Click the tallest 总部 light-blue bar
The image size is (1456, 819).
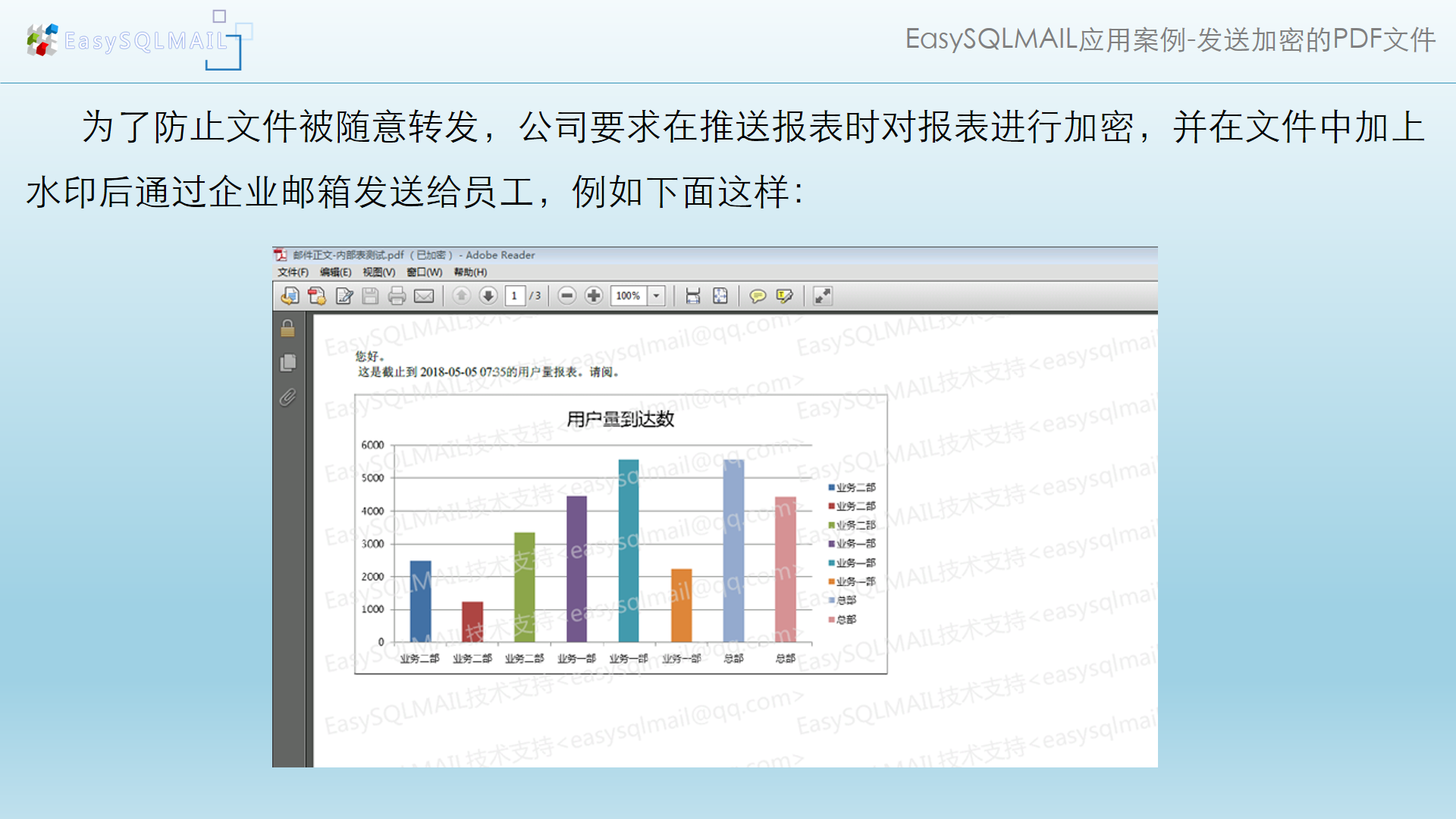coord(733,551)
